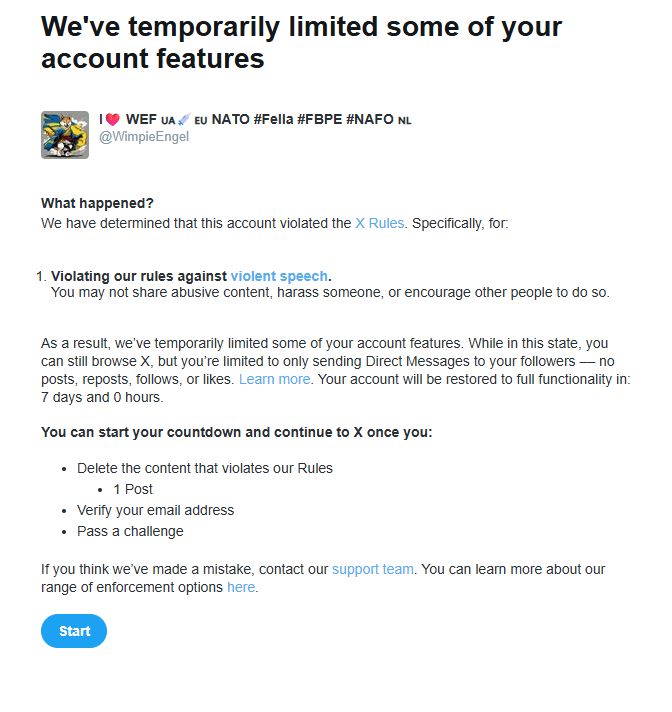
Task: Click the missile emoji next to UA
Action: pos(184,120)
